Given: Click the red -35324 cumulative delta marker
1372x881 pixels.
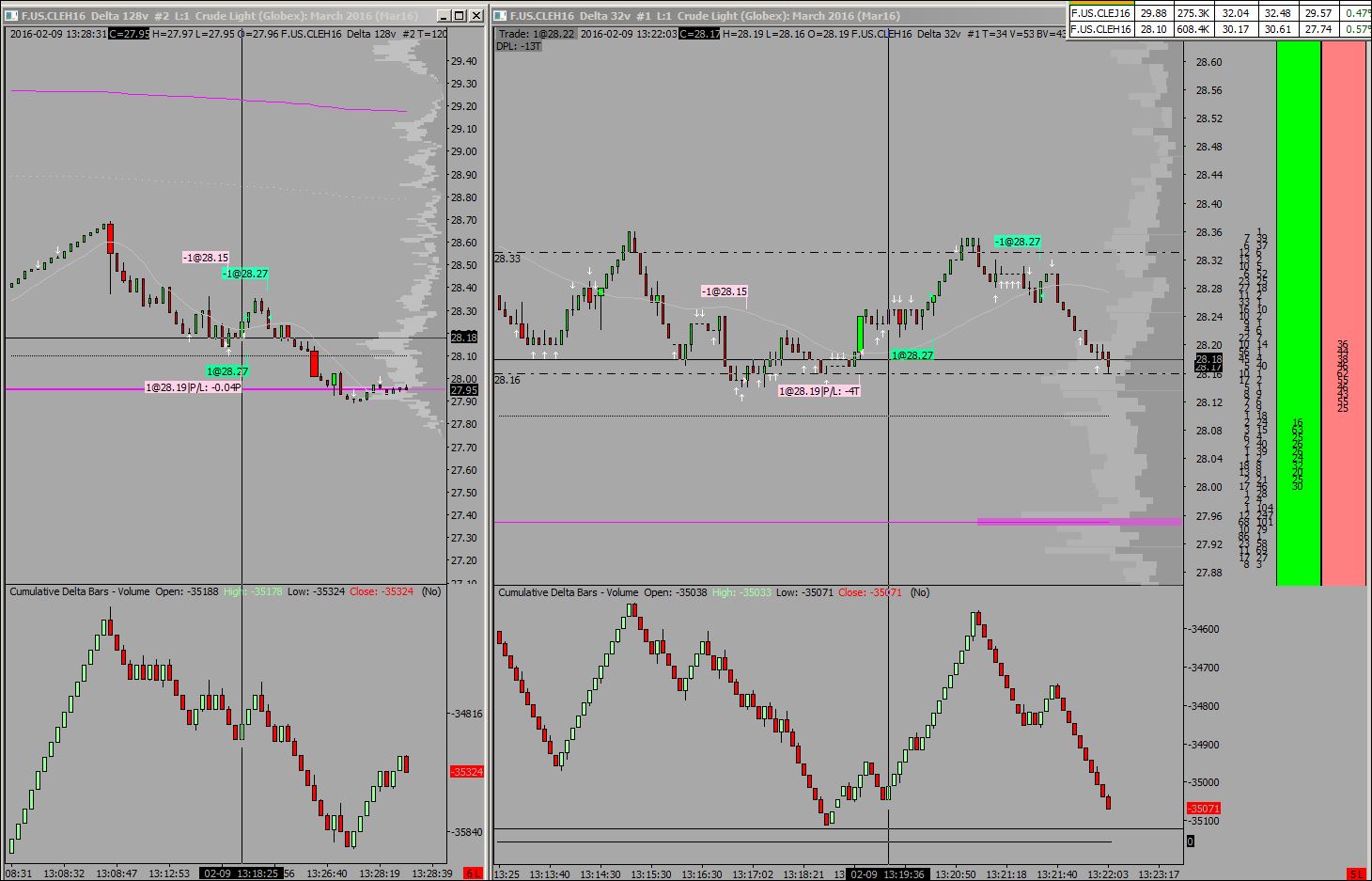Looking at the screenshot, I should pos(467,772).
